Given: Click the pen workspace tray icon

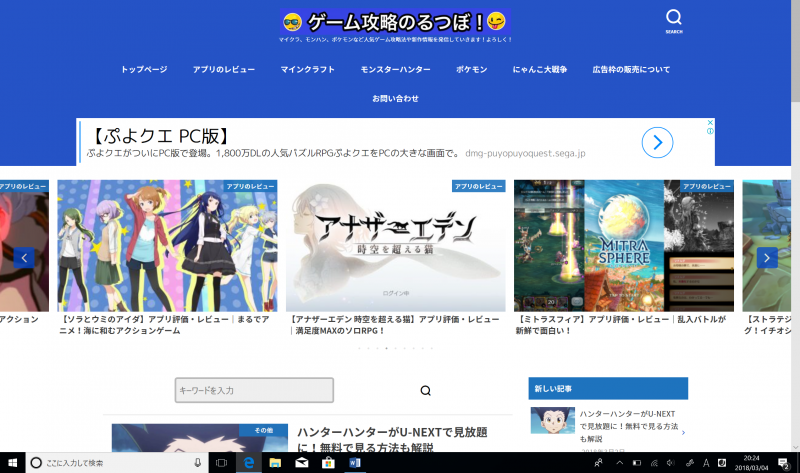Looking at the screenshot, I should pyautogui.click(x=689, y=463).
